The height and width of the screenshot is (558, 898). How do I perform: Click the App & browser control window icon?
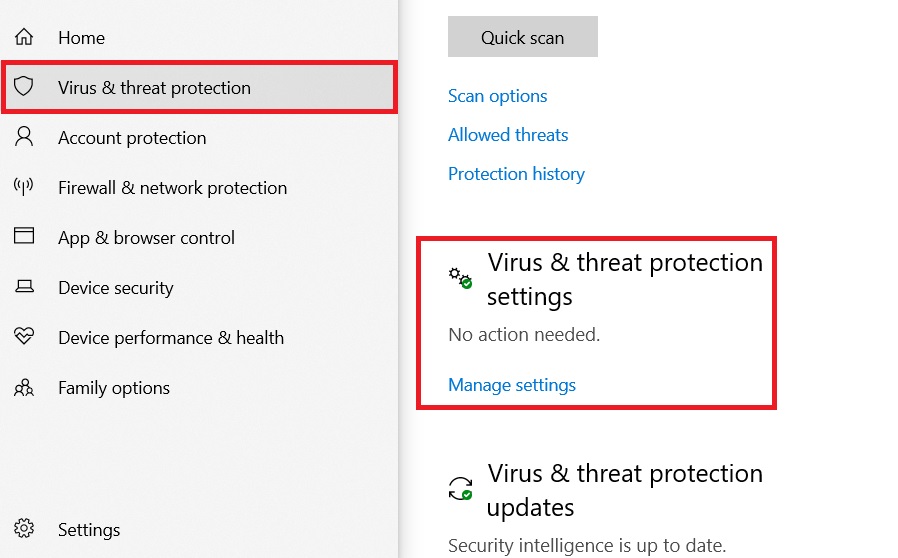click(x=24, y=237)
